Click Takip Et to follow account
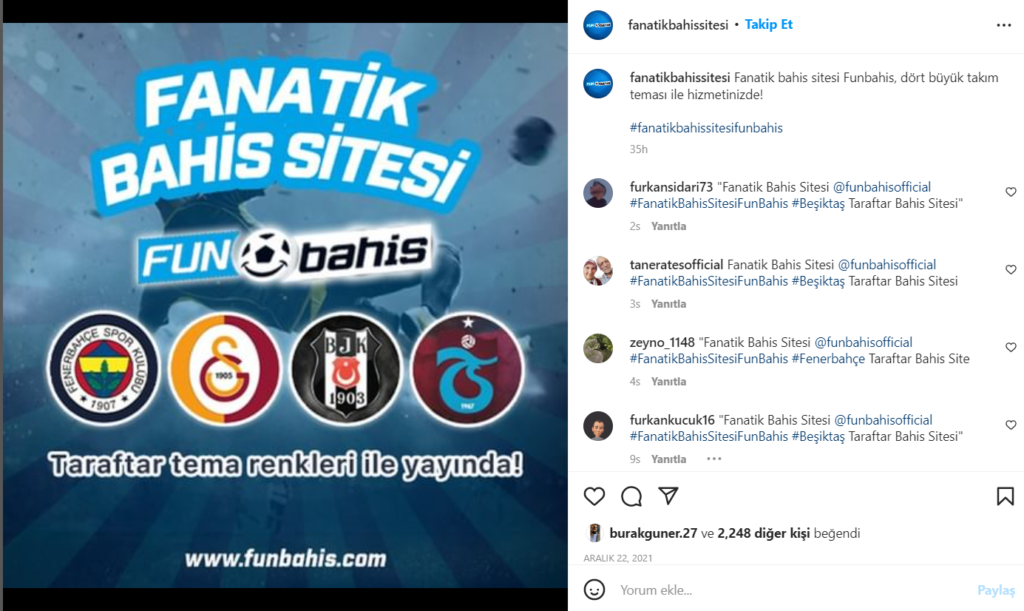Image resolution: width=1024 pixels, height=611 pixels. [769, 24]
